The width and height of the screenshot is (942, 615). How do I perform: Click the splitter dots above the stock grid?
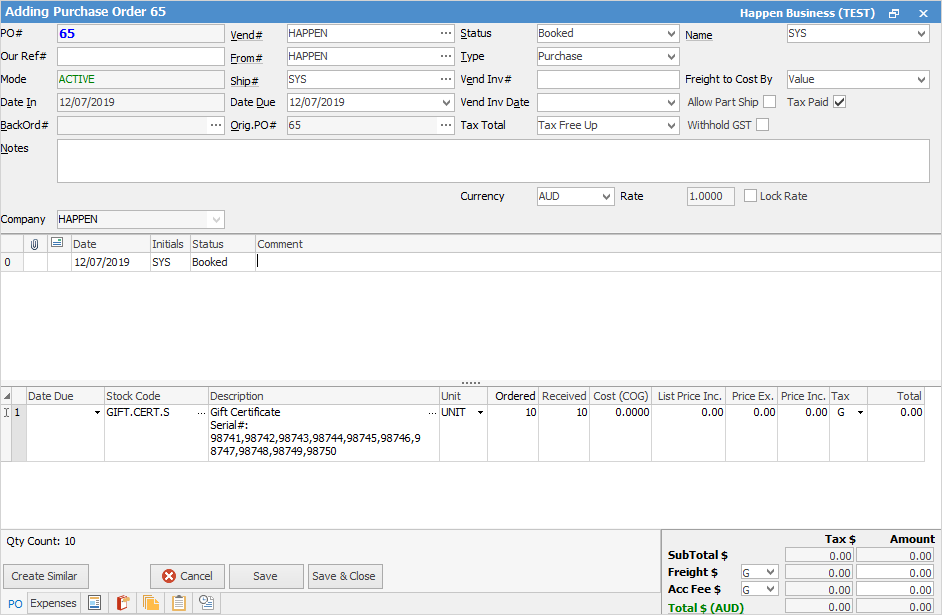pos(471,383)
